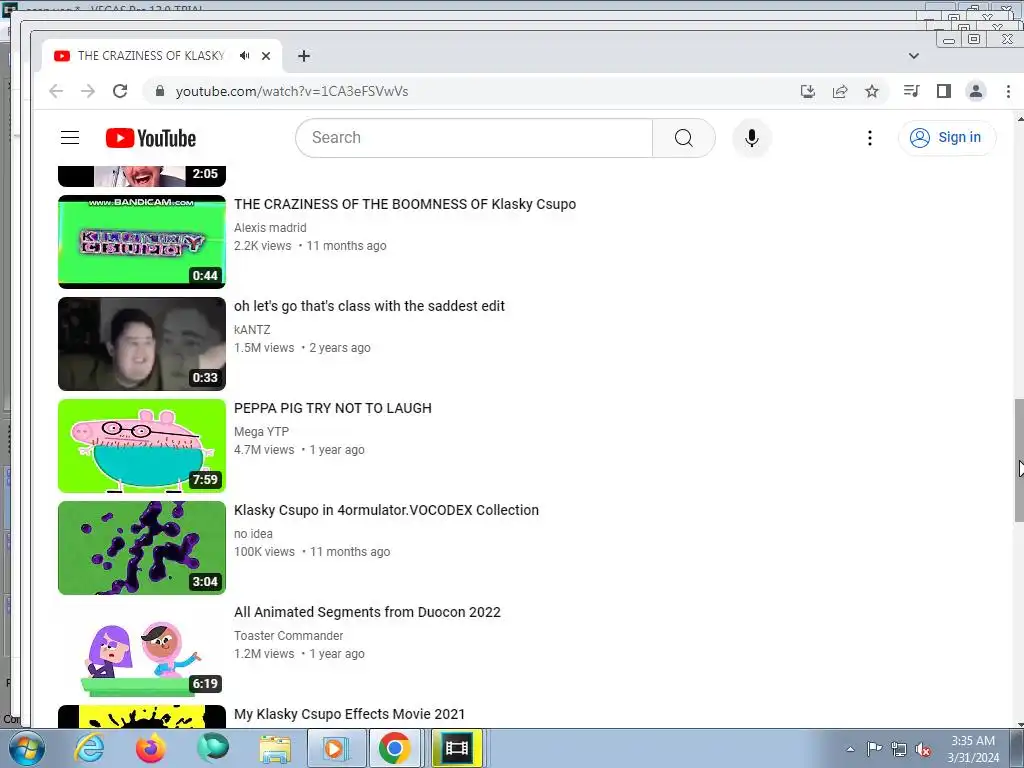Reload the current page

pos(120,91)
